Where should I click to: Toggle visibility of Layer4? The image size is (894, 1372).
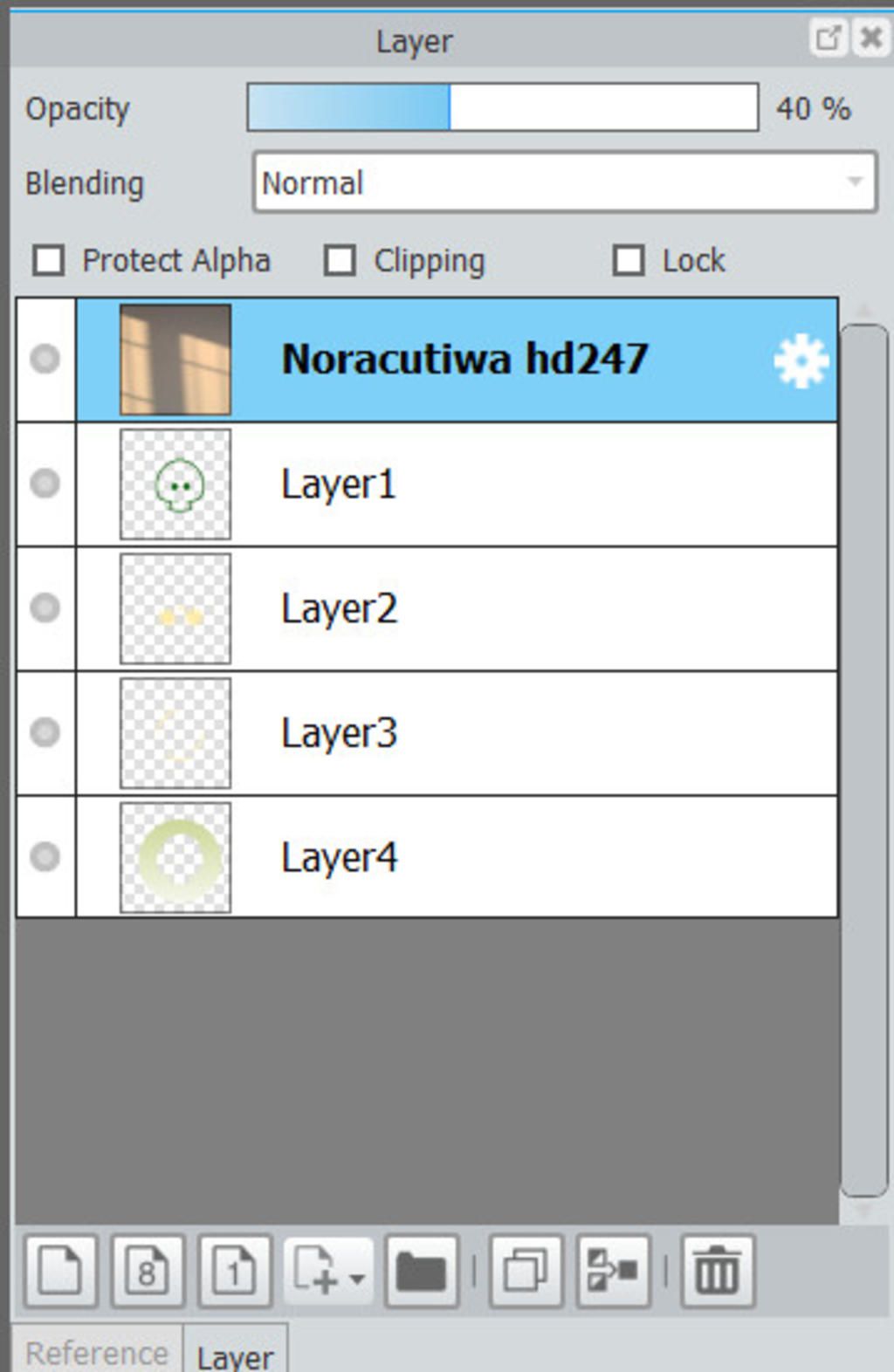(x=45, y=856)
